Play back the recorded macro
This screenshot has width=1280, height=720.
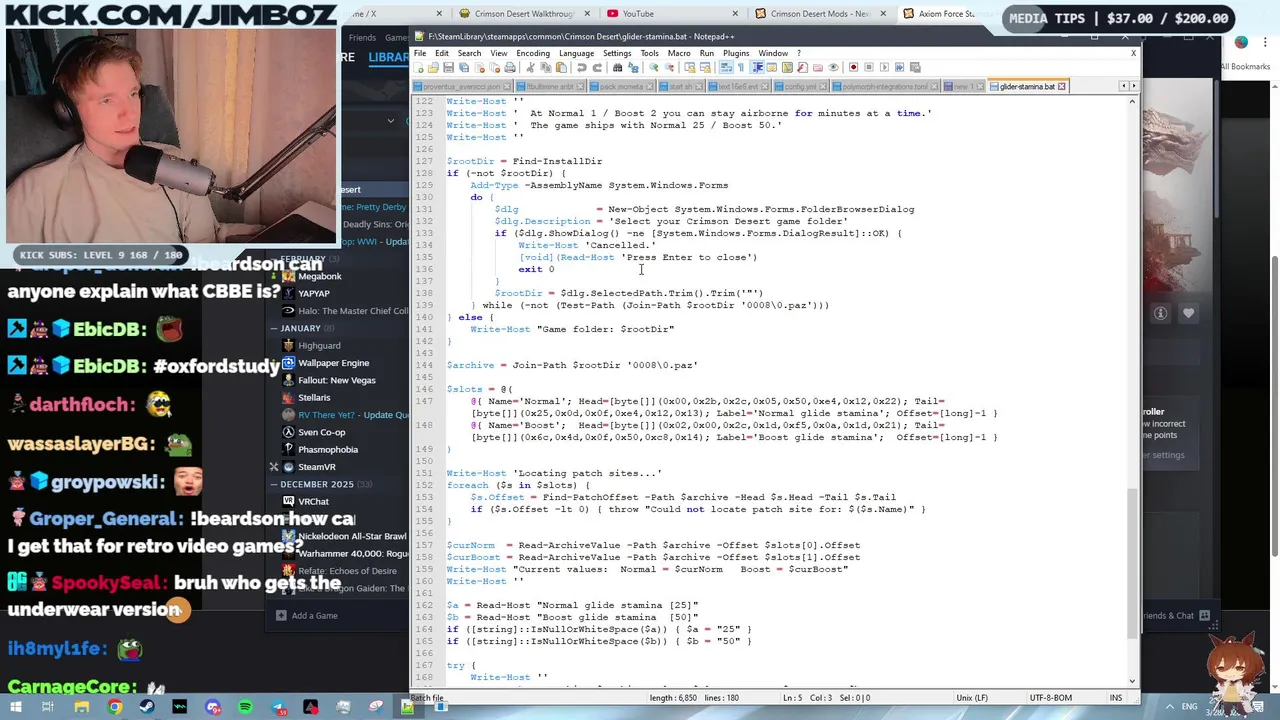(884, 67)
